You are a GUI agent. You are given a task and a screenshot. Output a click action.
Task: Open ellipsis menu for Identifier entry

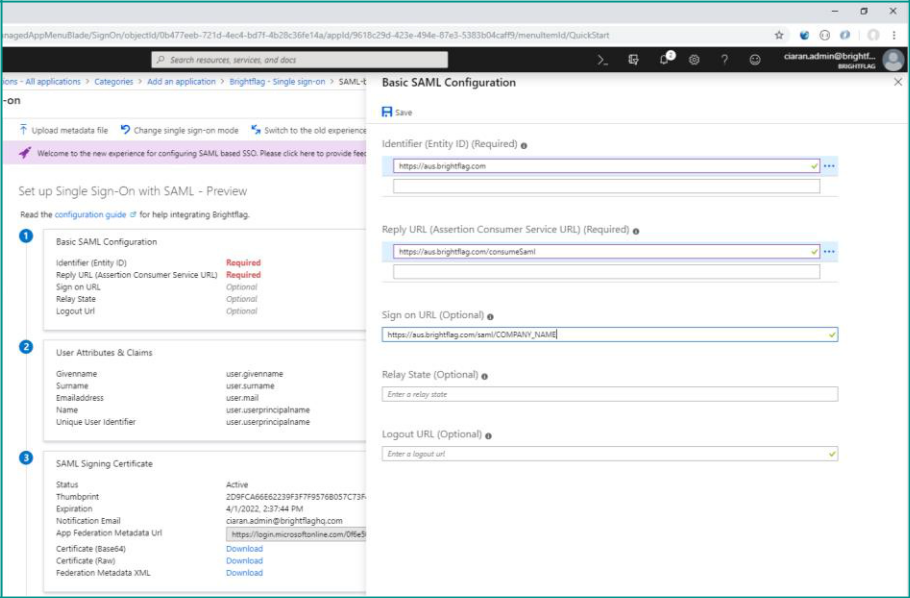(x=829, y=166)
